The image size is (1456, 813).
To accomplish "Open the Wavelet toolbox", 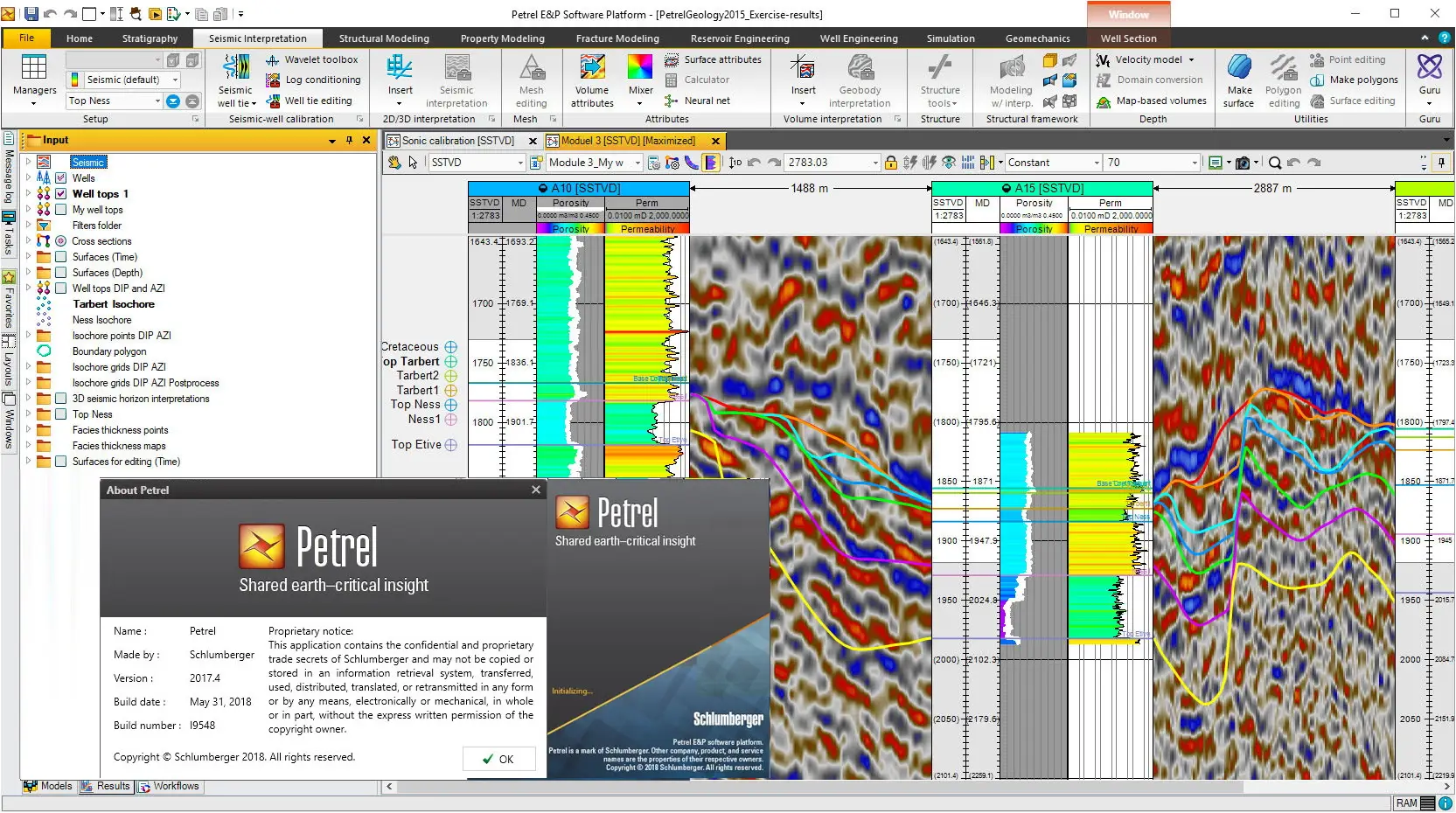I will (312, 59).
